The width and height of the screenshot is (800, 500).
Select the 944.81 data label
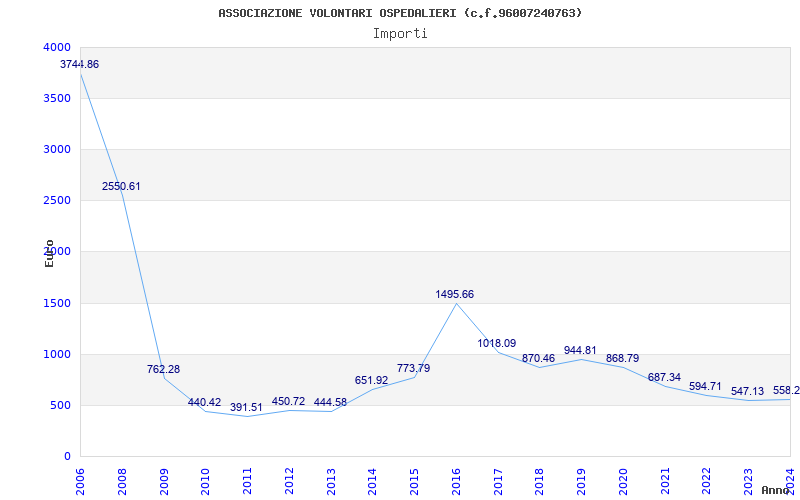580,351
